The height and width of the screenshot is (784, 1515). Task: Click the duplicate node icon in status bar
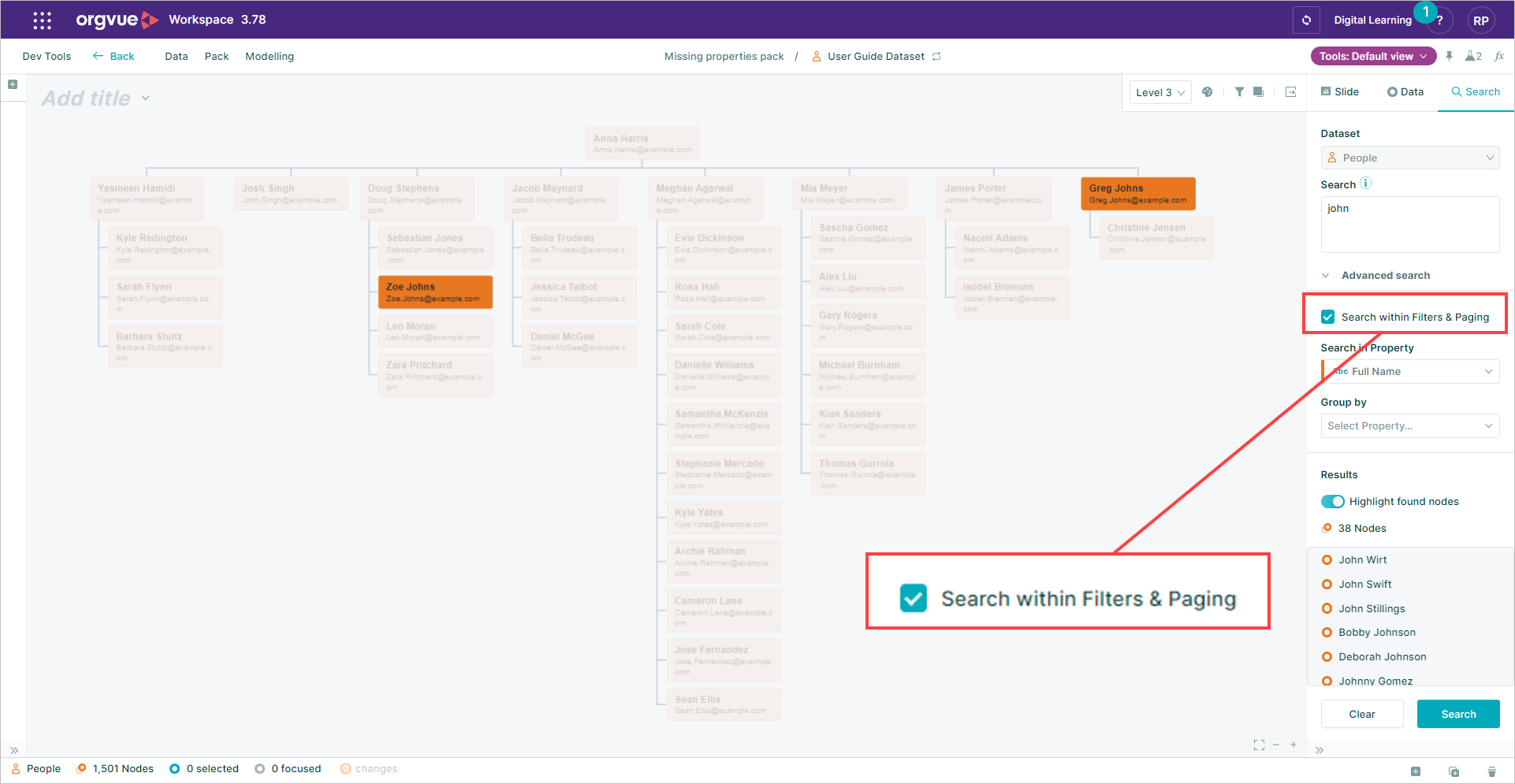click(x=1454, y=771)
